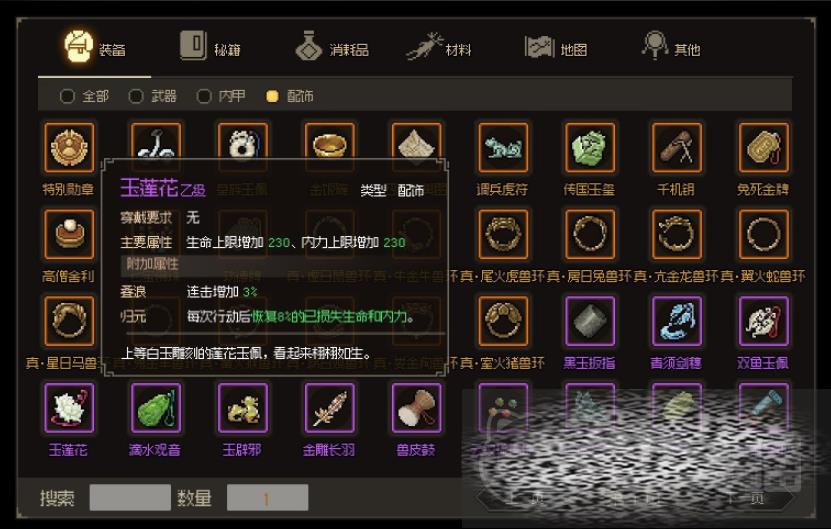Select the 青须剑穗 sword tassel icon
This screenshot has height=529, width=831.
pos(677,321)
